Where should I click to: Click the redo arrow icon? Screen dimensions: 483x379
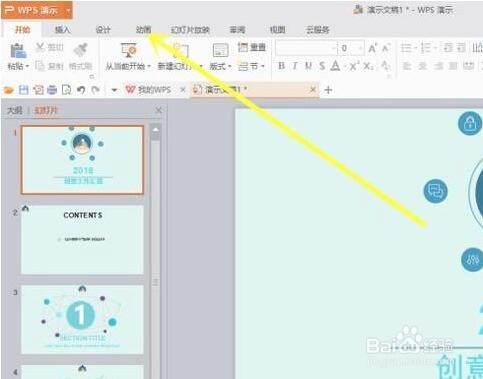(95, 90)
